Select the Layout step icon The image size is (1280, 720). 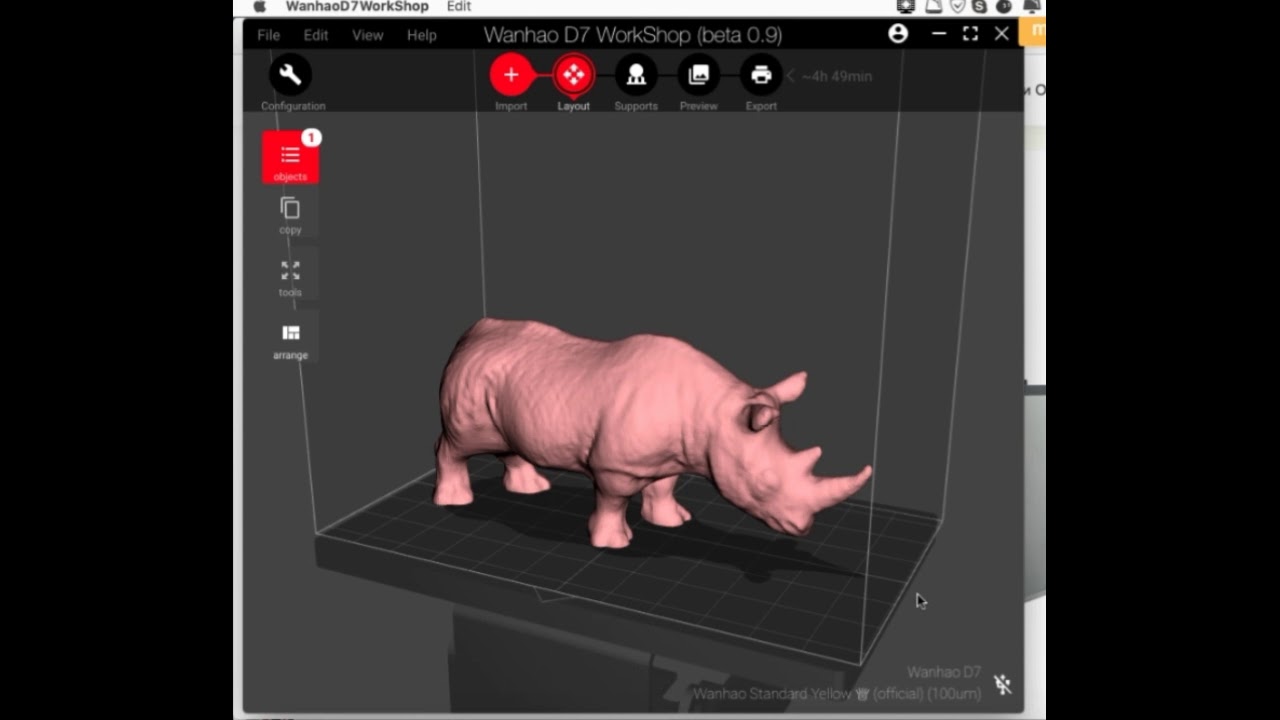(573, 75)
